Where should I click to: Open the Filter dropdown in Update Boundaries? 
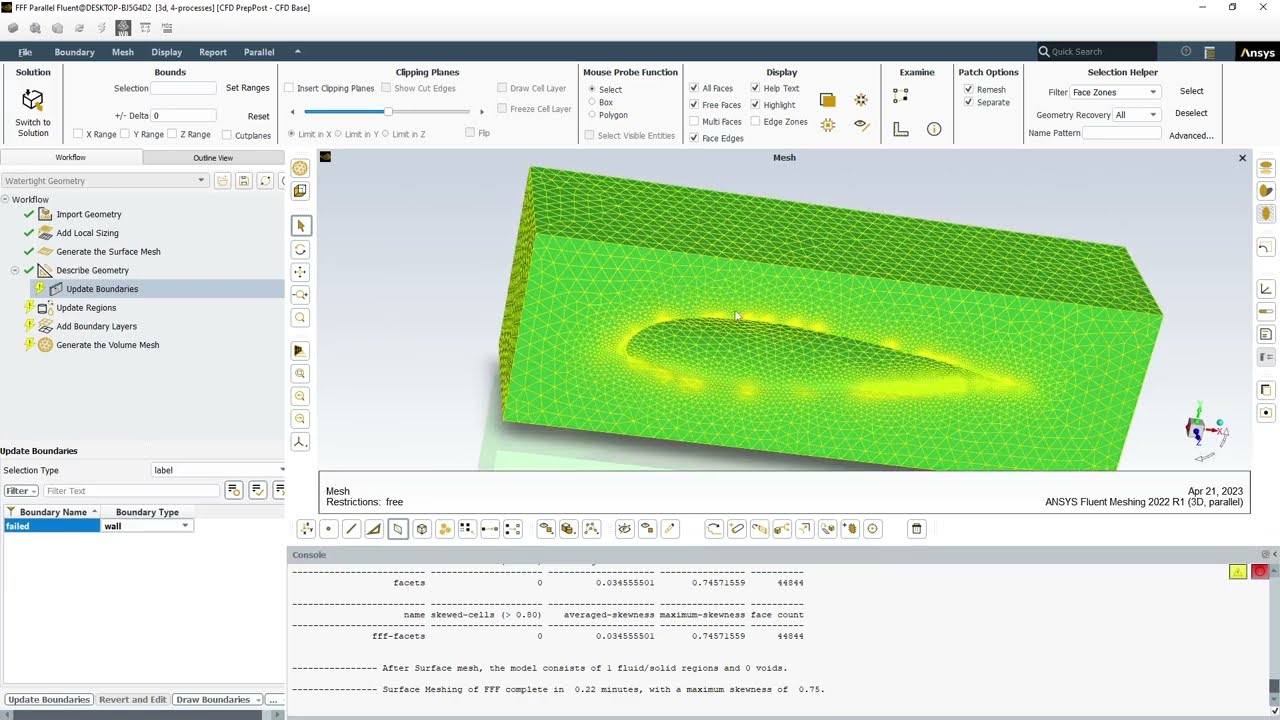21,491
